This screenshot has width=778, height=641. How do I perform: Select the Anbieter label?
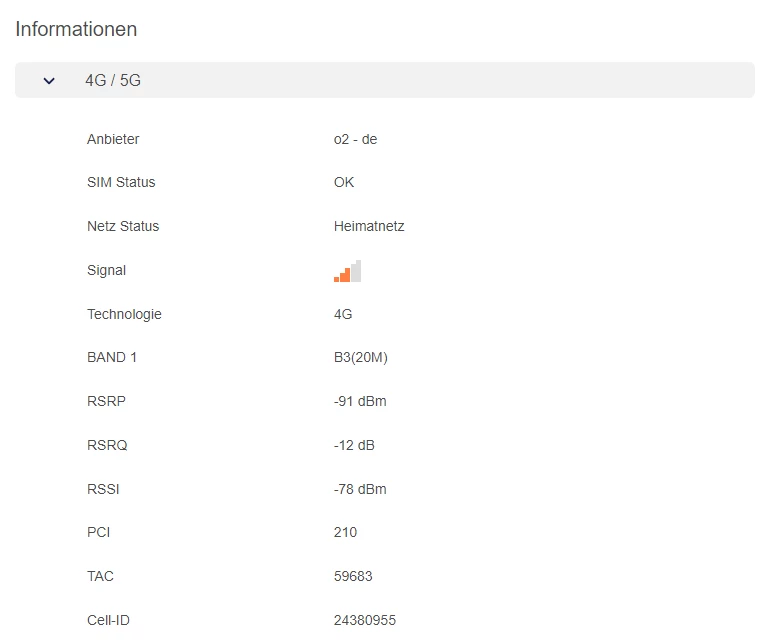(x=113, y=139)
